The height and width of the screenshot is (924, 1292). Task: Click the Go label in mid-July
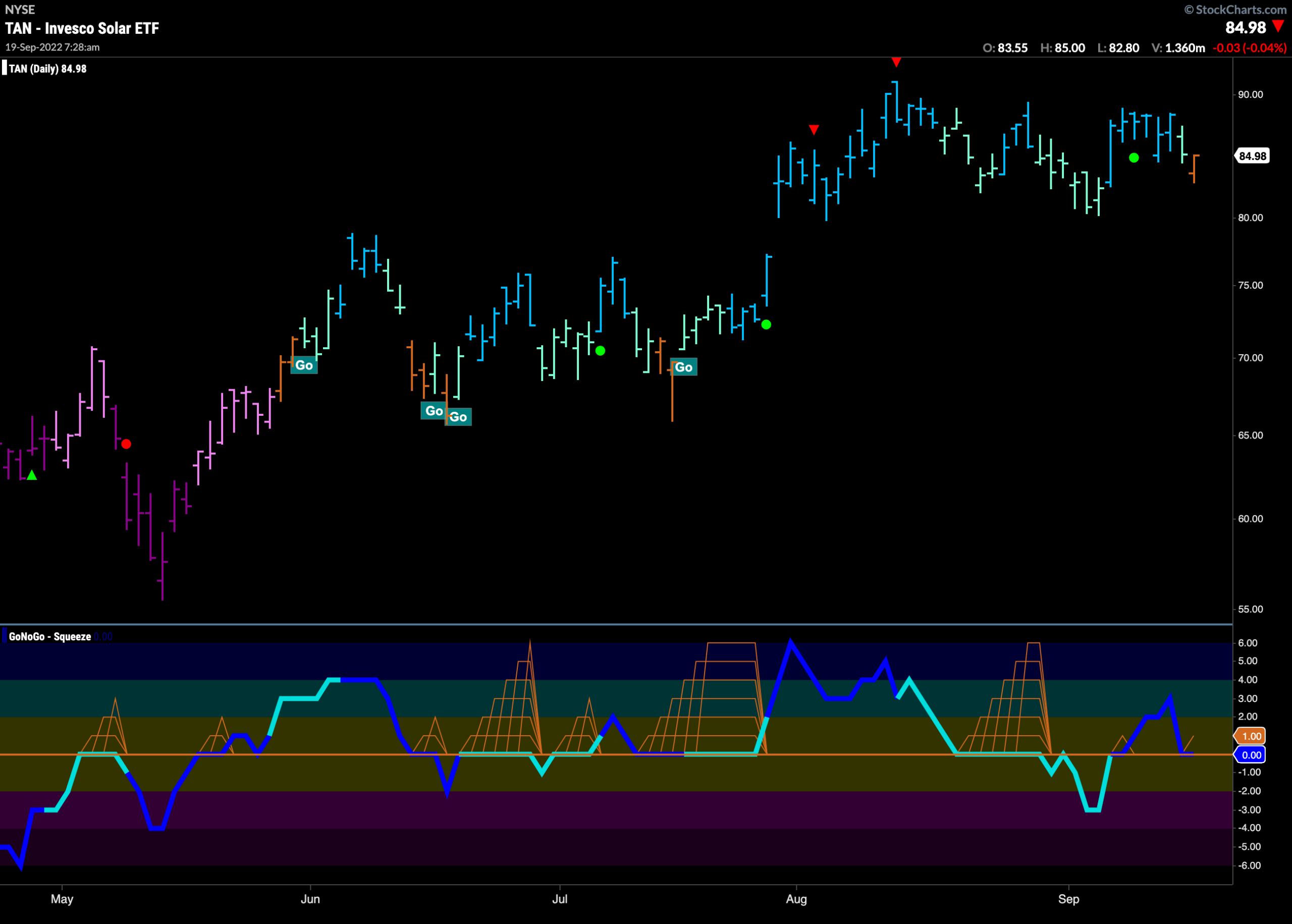click(684, 367)
